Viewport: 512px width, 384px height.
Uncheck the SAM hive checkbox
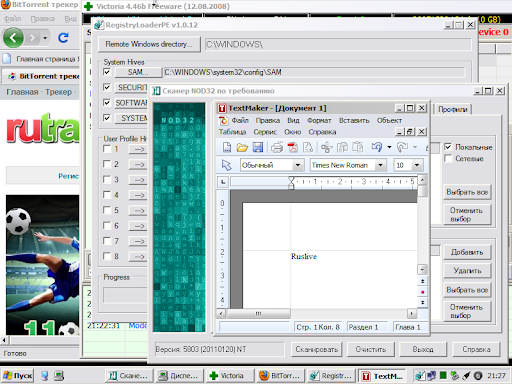(x=107, y=72)
